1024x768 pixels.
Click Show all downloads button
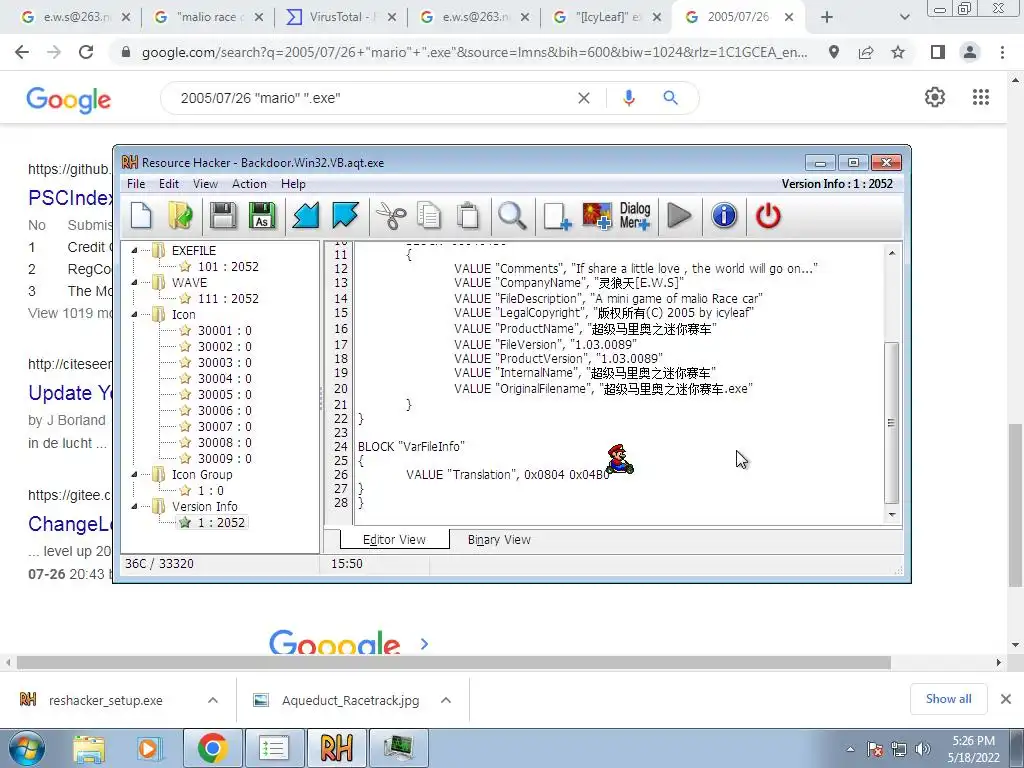948,699
